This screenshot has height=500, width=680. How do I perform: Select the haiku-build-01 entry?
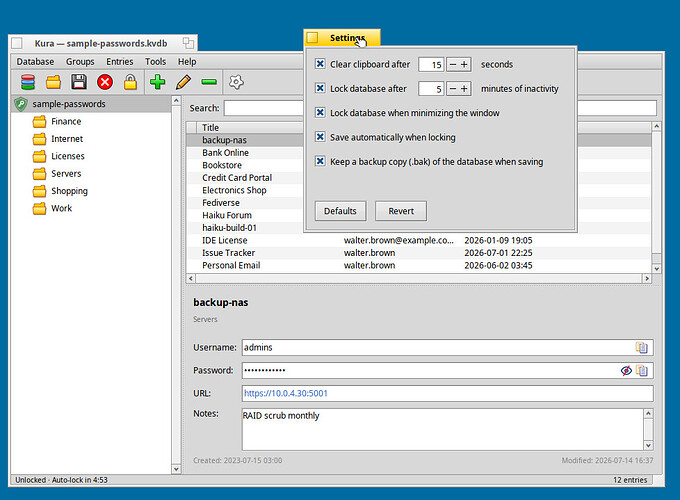point(245,228)
